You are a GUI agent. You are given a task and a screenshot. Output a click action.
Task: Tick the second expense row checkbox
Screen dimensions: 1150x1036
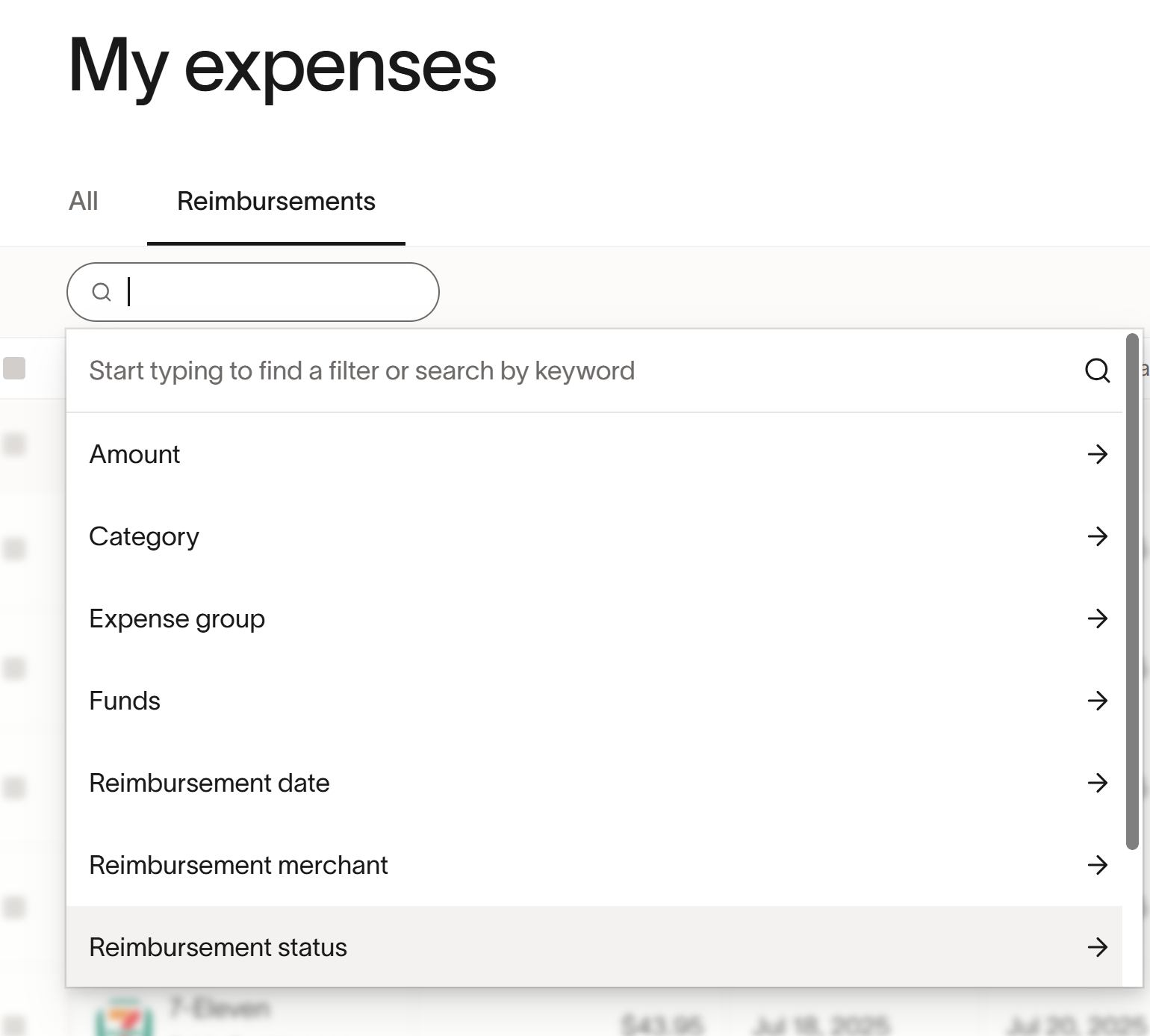(x=15, y=549)
